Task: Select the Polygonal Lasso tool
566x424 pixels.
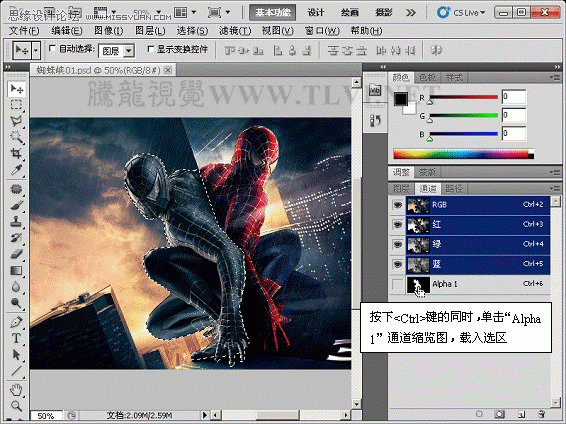Action: click(x=16, y=121)
